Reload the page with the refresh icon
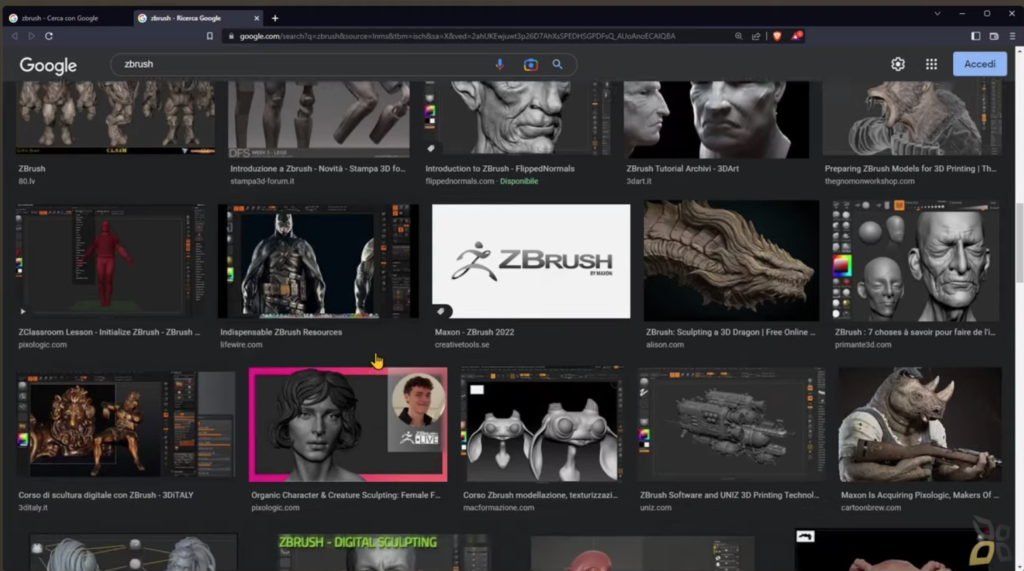The image size is (1024, 571). (x=49, y=36)
